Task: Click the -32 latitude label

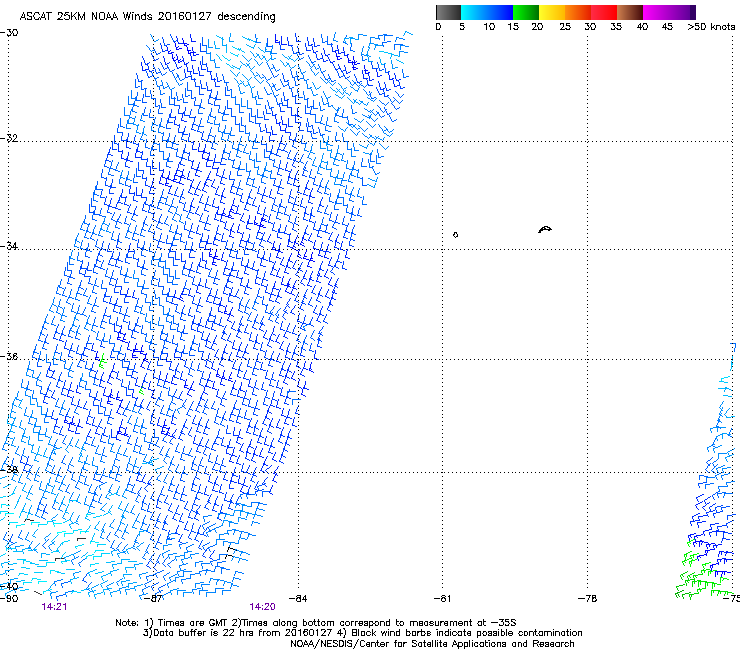Action: 9,138
